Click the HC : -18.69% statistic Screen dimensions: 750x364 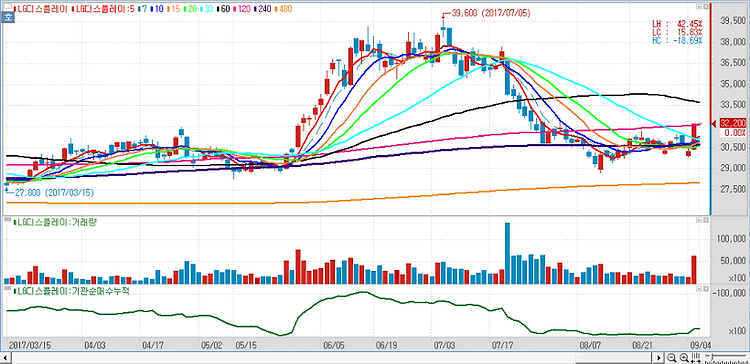pyautogui.click(x=678, y=41)
